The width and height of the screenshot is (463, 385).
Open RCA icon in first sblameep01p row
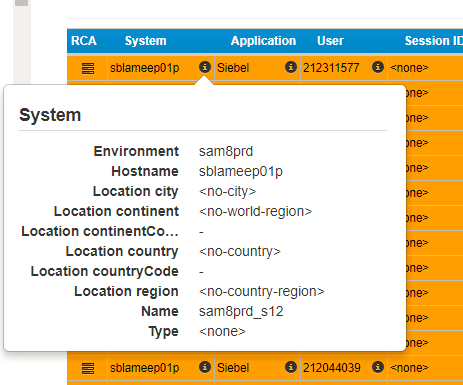pyautogui.click(x=88, y=68)
